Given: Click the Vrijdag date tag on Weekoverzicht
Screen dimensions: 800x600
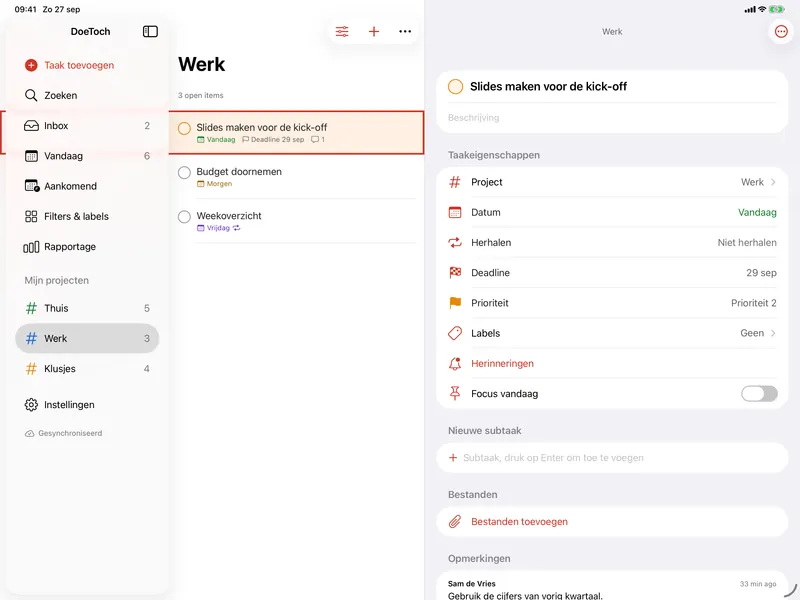Looking at the screenshot, I should tap(218, 228).
